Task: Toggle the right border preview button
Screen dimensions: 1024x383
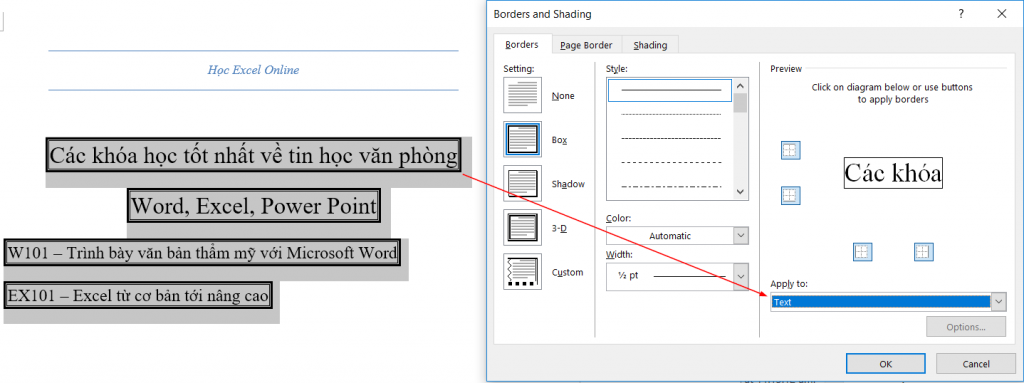Action: click(x=922, y=252)
